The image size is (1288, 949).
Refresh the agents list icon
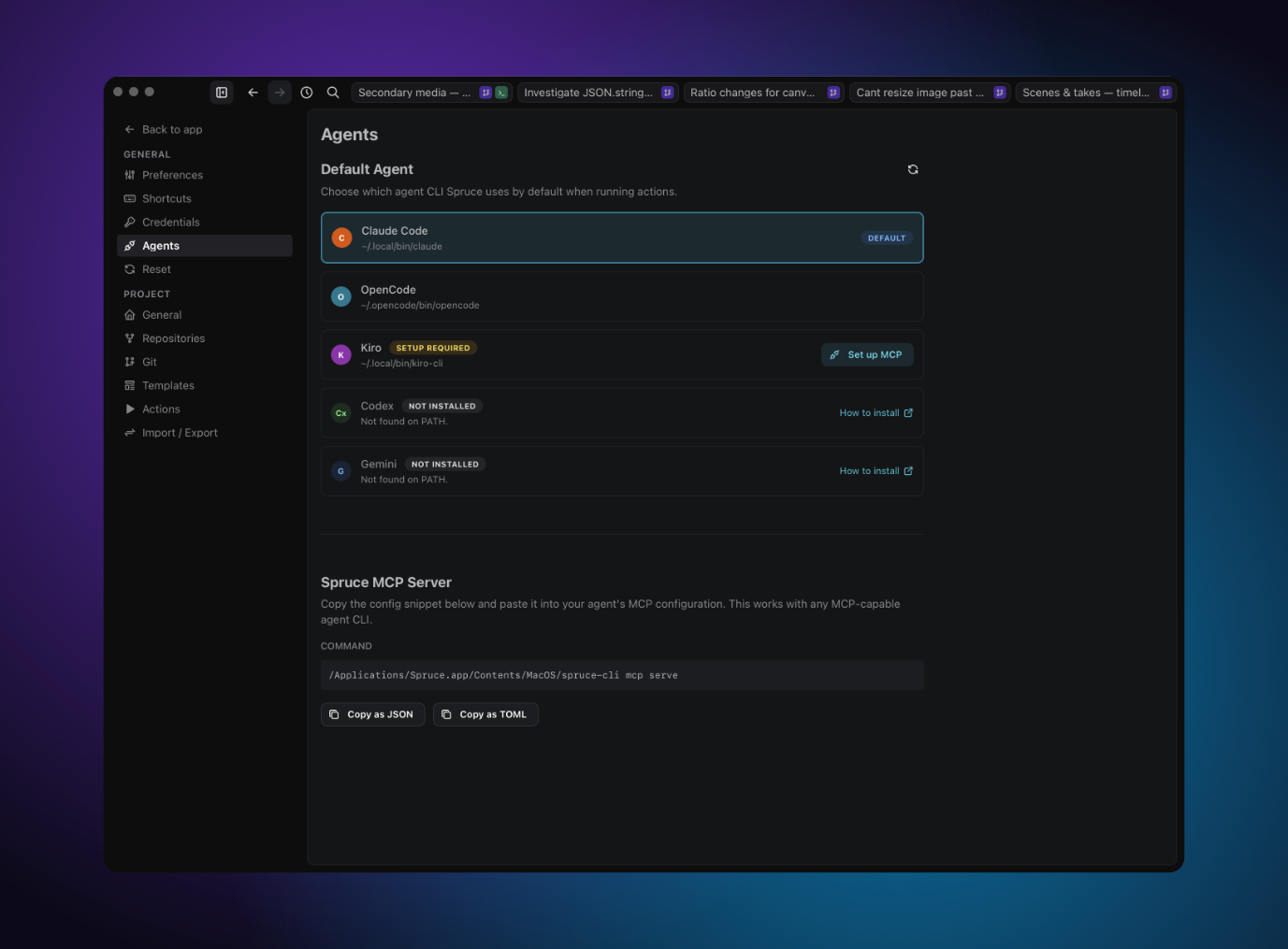click(913, 169)
